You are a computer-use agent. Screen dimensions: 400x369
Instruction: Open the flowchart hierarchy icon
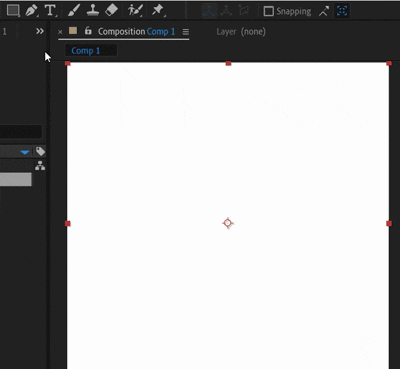point(40,166)
